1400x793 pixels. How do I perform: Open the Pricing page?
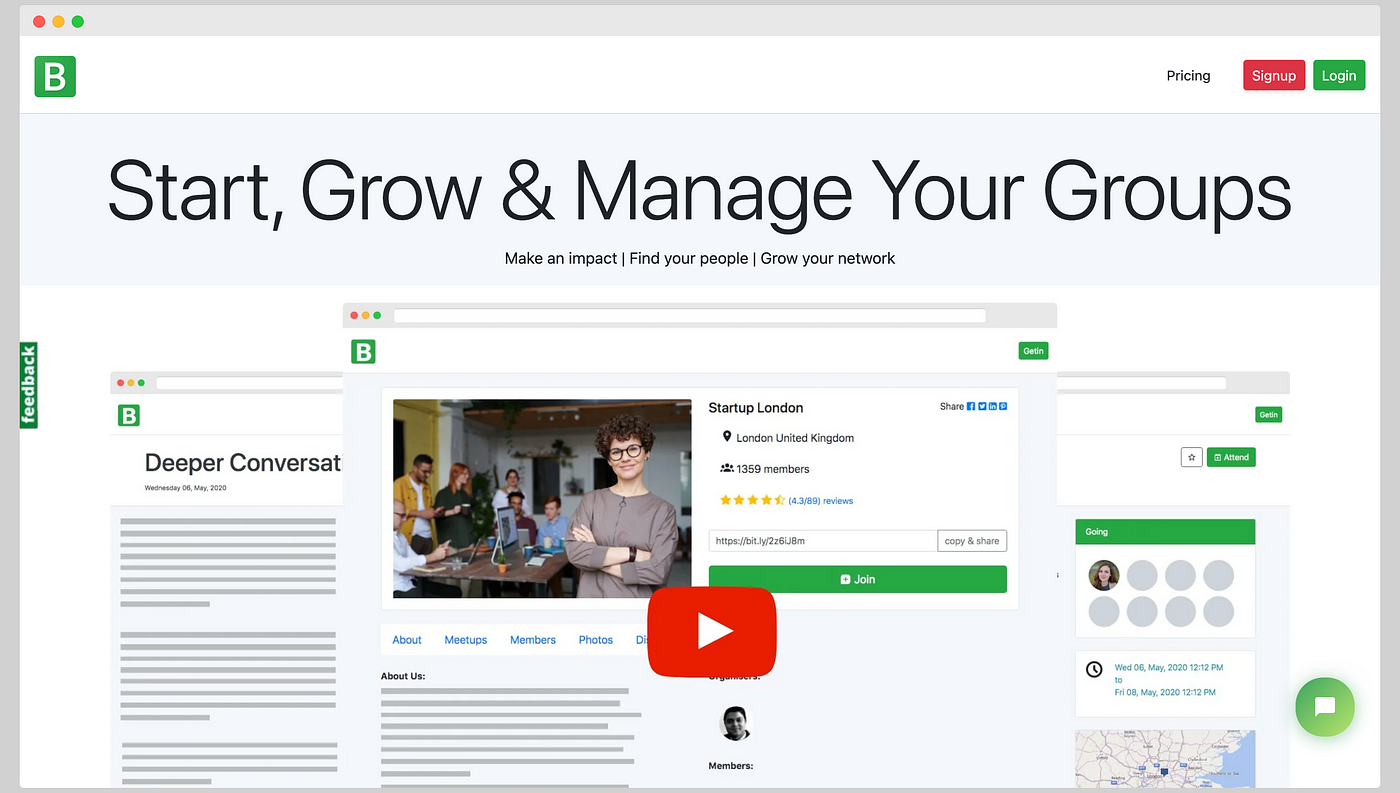click(1188, 75)
